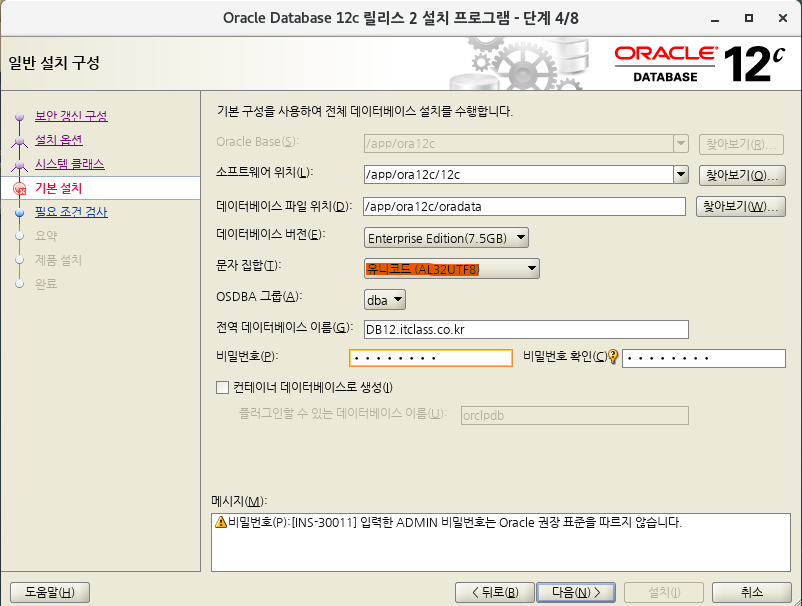Focus the 데이터베이스 파일 위치 field
802x606 pixels.
524,207
